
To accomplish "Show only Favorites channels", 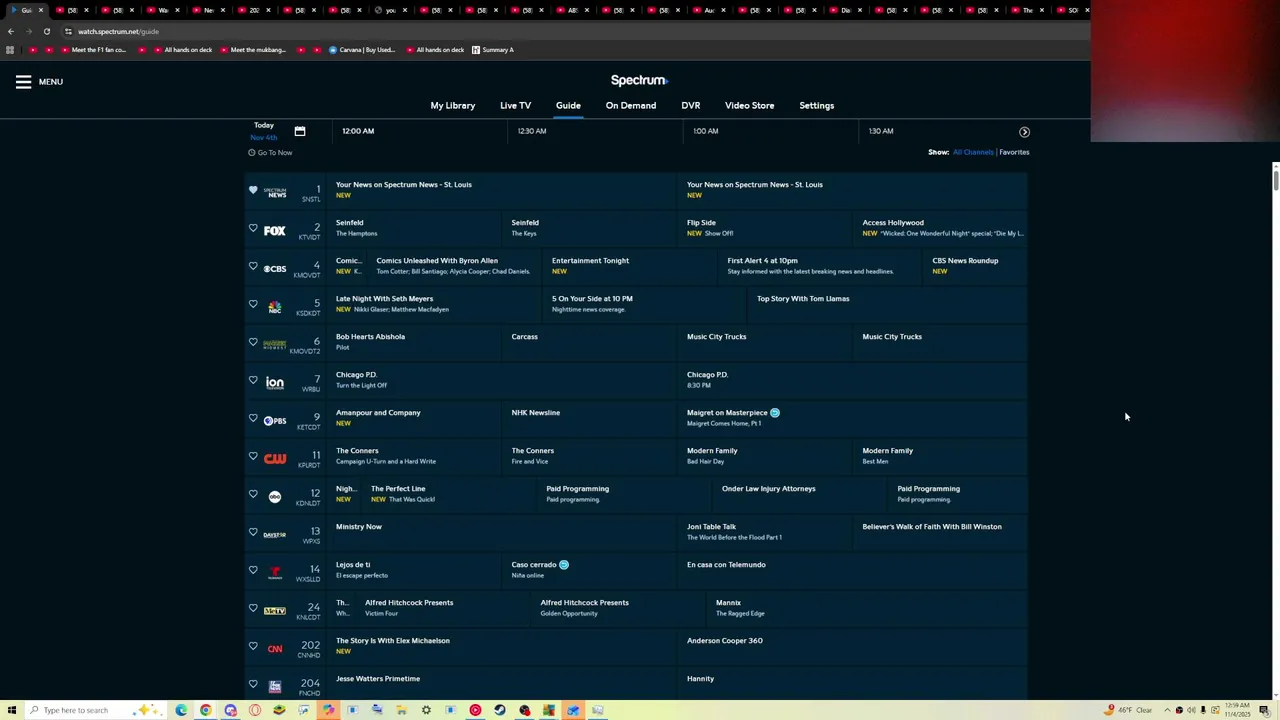I will click(x=1014, y=152).
